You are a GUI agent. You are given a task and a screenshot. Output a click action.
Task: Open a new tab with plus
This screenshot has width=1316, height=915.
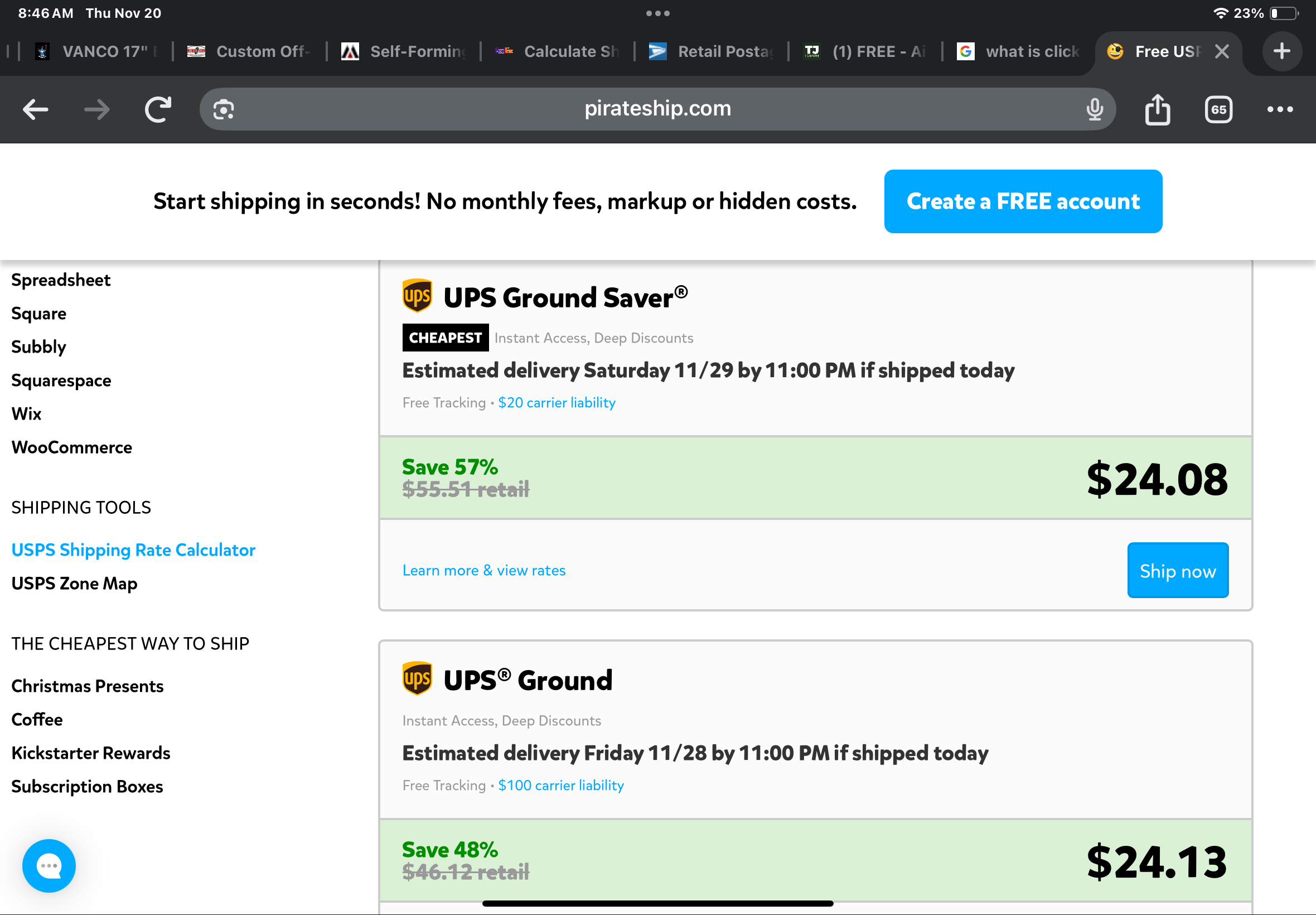click(1281, 51)
